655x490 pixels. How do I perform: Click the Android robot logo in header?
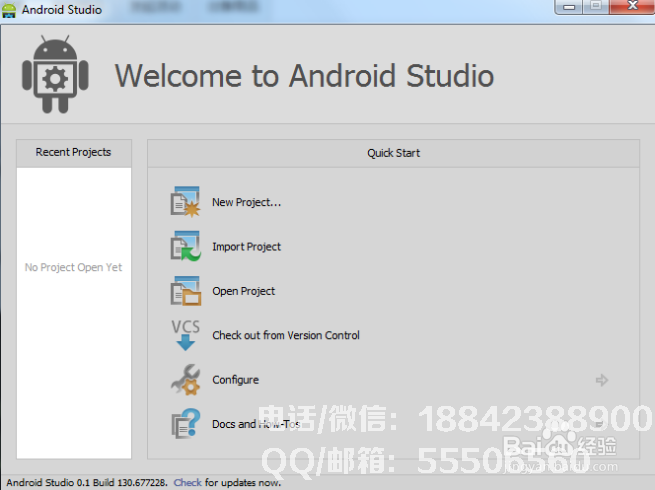(55, 74)
